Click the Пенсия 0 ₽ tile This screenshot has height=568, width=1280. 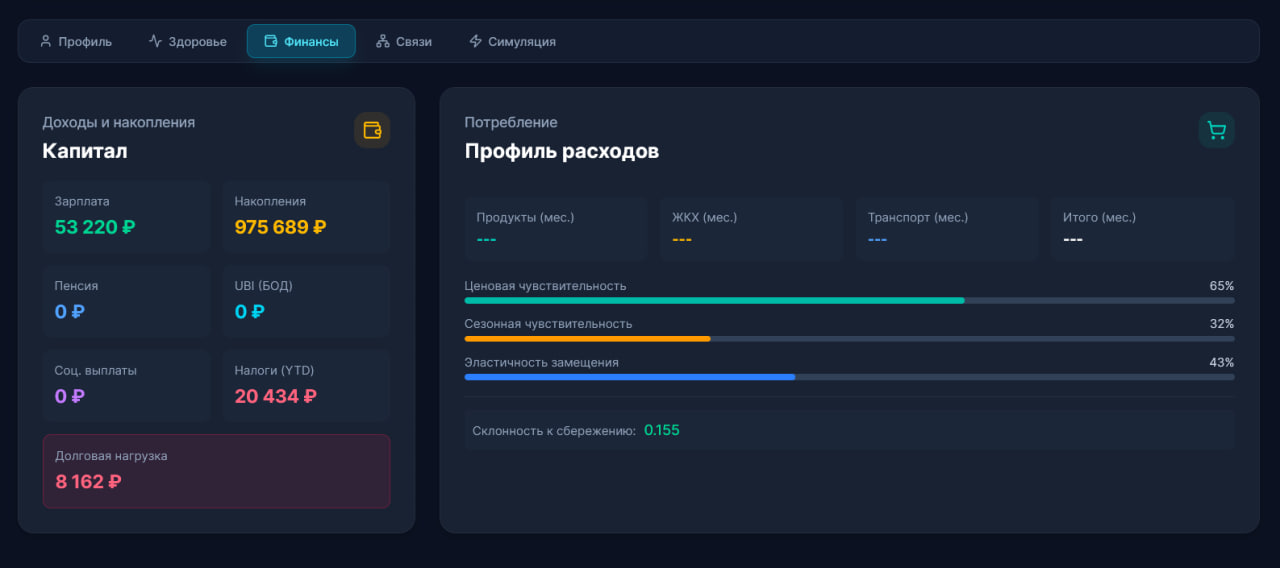[x=126, y=301]
